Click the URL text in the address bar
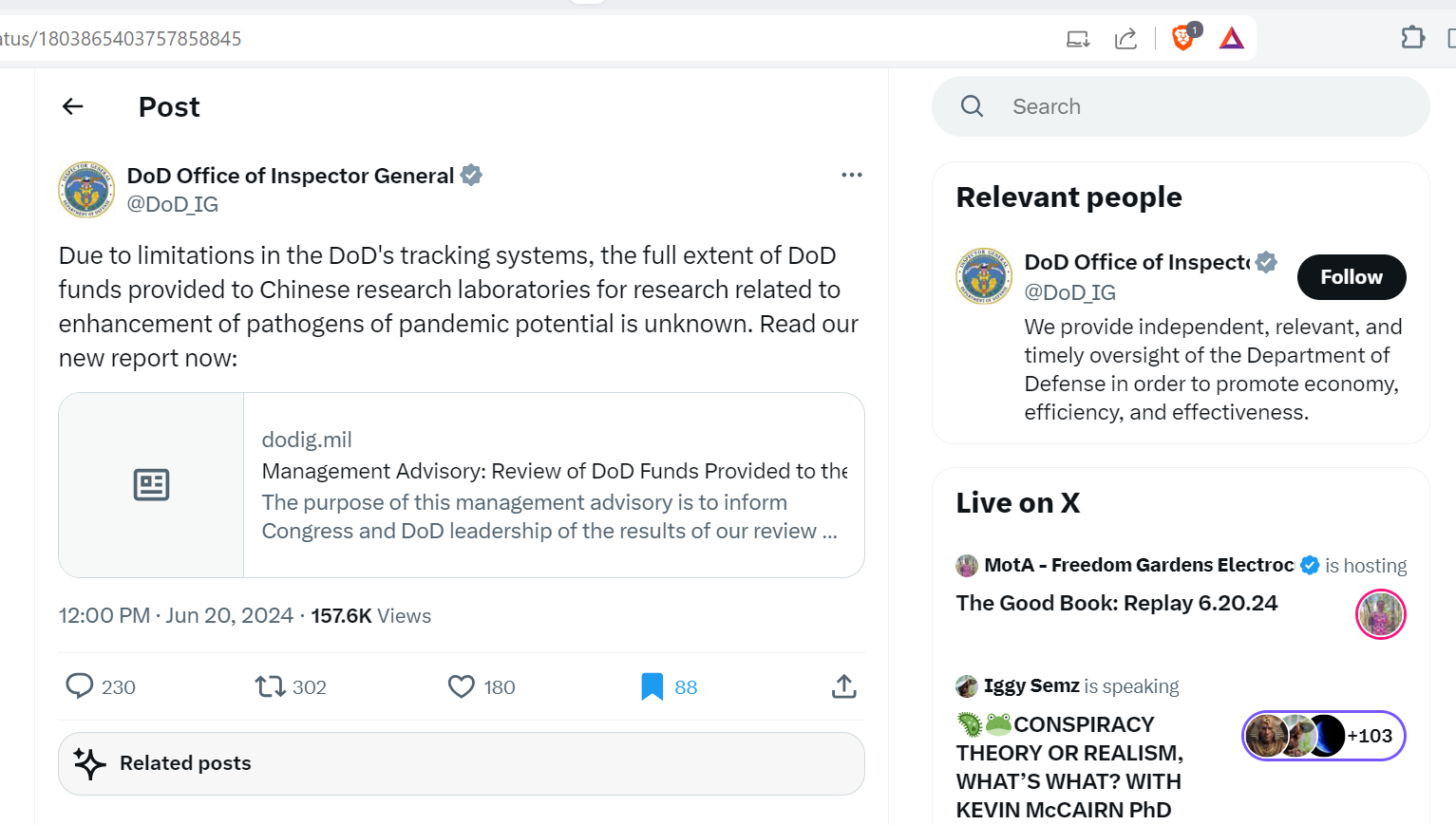The height and width of the screenshot is (825, 1456). [x=121, y=39]
